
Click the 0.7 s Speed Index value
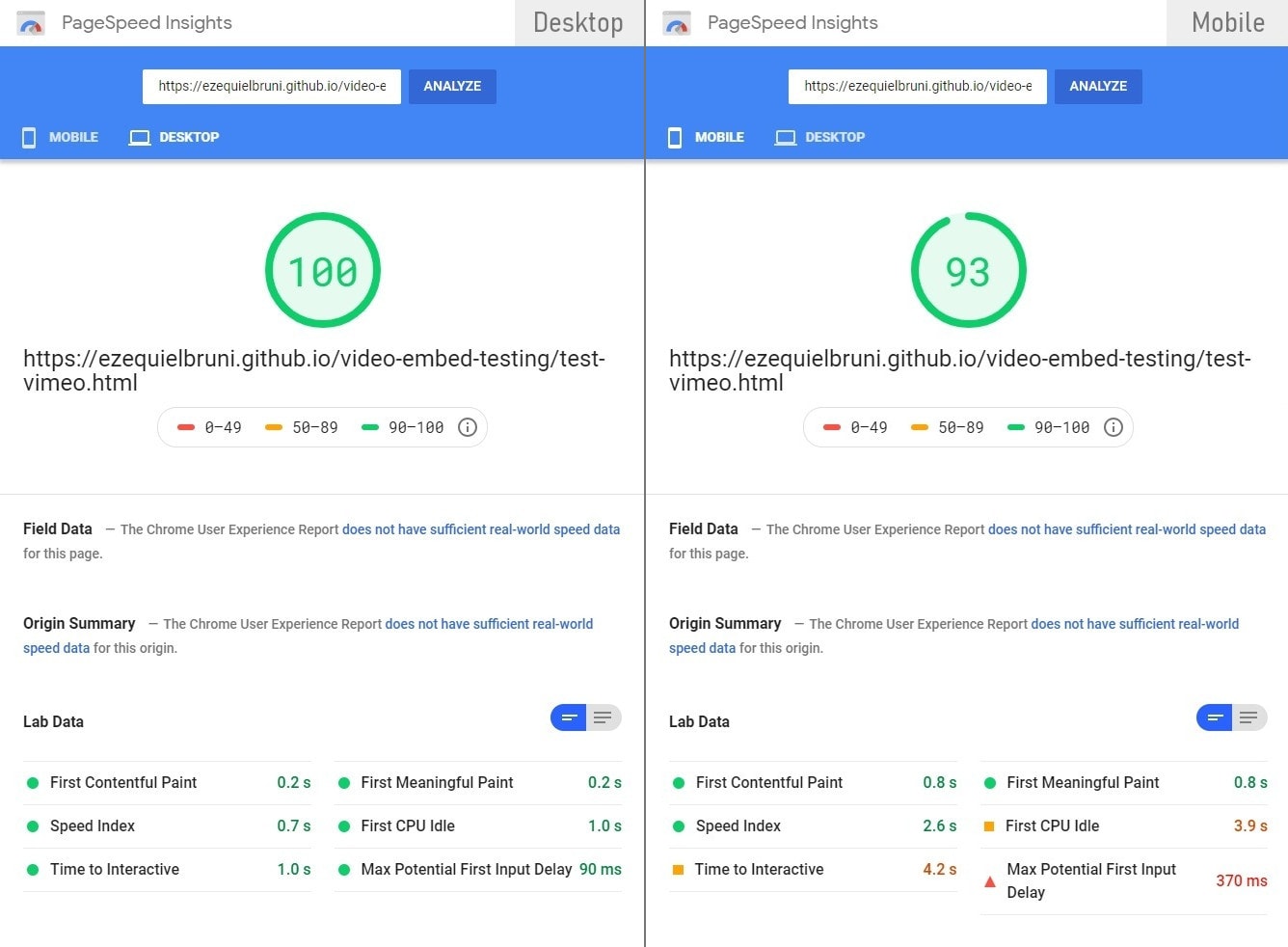coord(293,826)
